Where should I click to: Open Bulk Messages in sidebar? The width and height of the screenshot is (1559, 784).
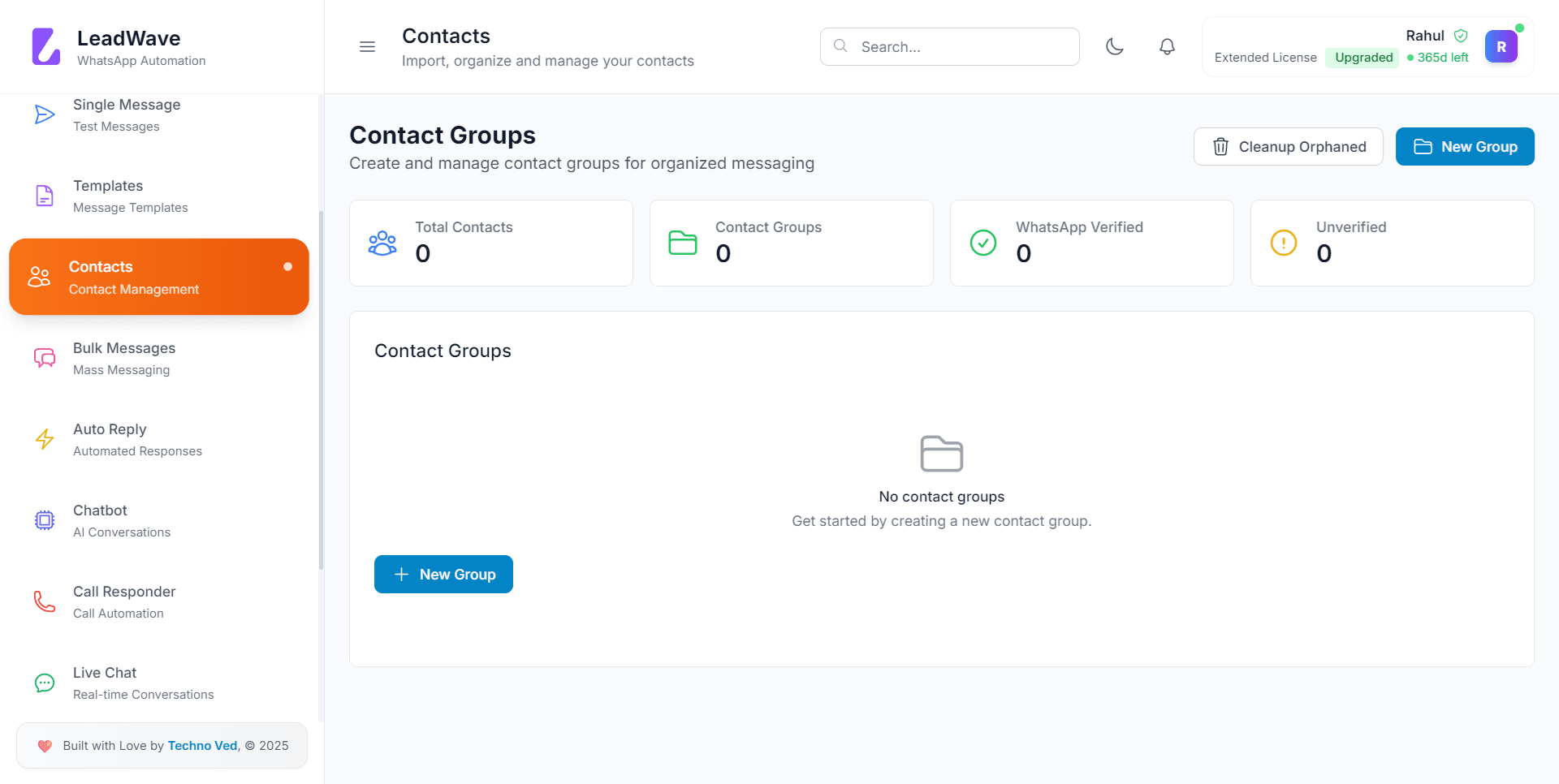[x=124, y=358]
